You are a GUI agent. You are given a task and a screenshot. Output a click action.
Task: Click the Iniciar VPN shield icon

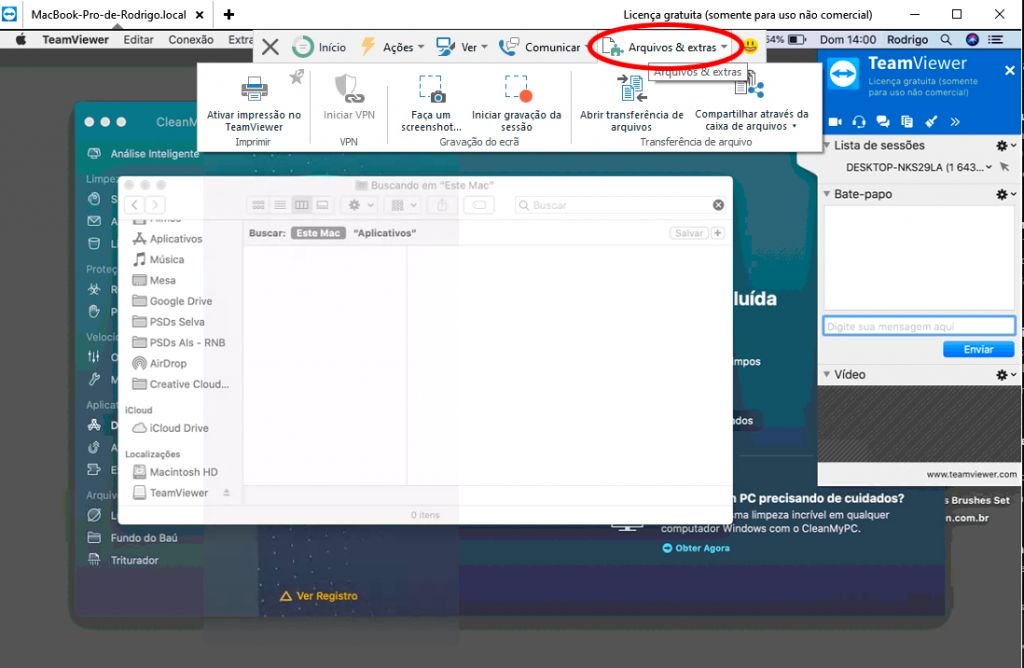349,89
